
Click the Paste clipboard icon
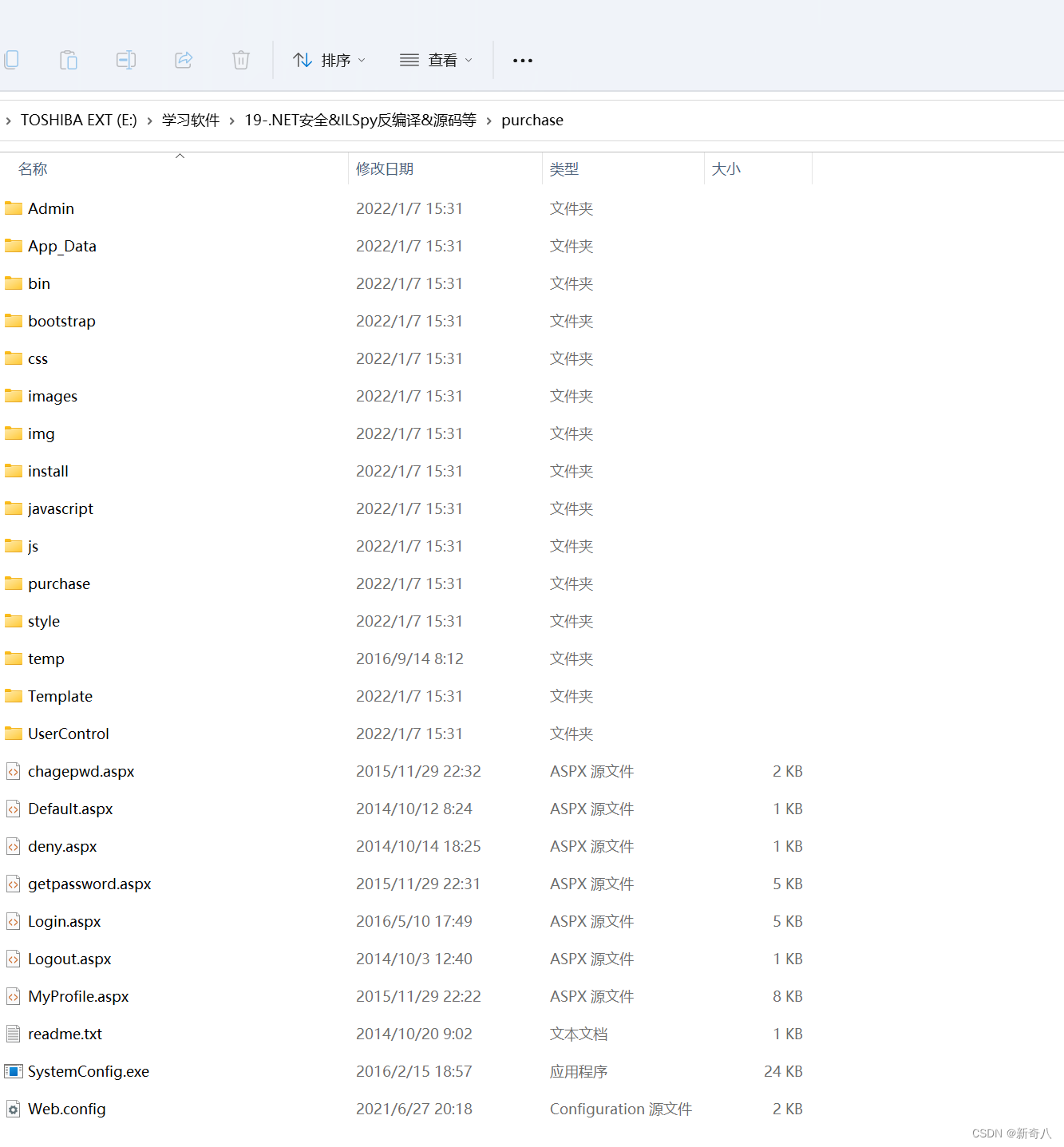[x=69, y=60]
